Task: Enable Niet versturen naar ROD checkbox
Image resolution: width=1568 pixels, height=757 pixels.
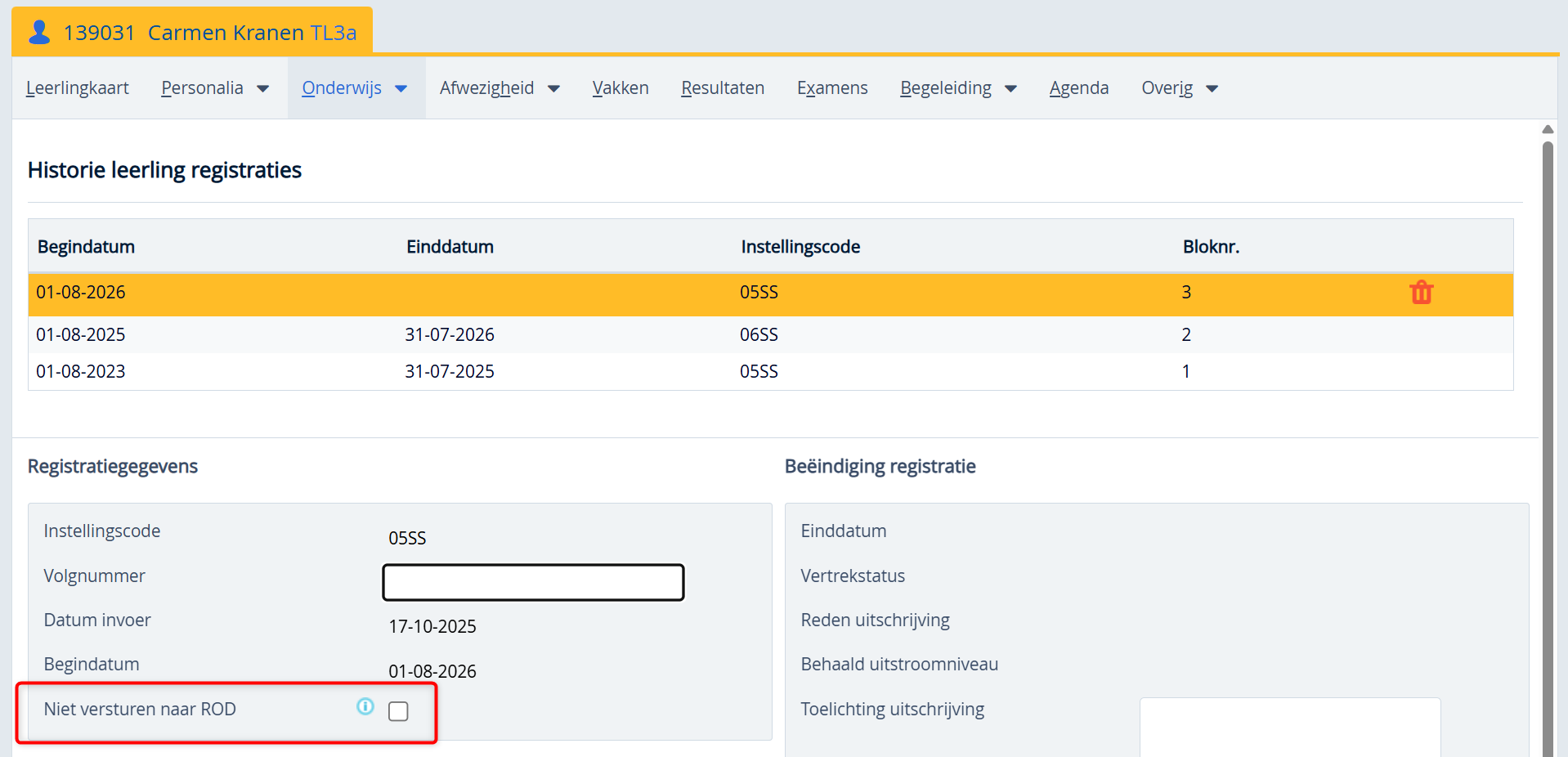Action: coord(398,711)
